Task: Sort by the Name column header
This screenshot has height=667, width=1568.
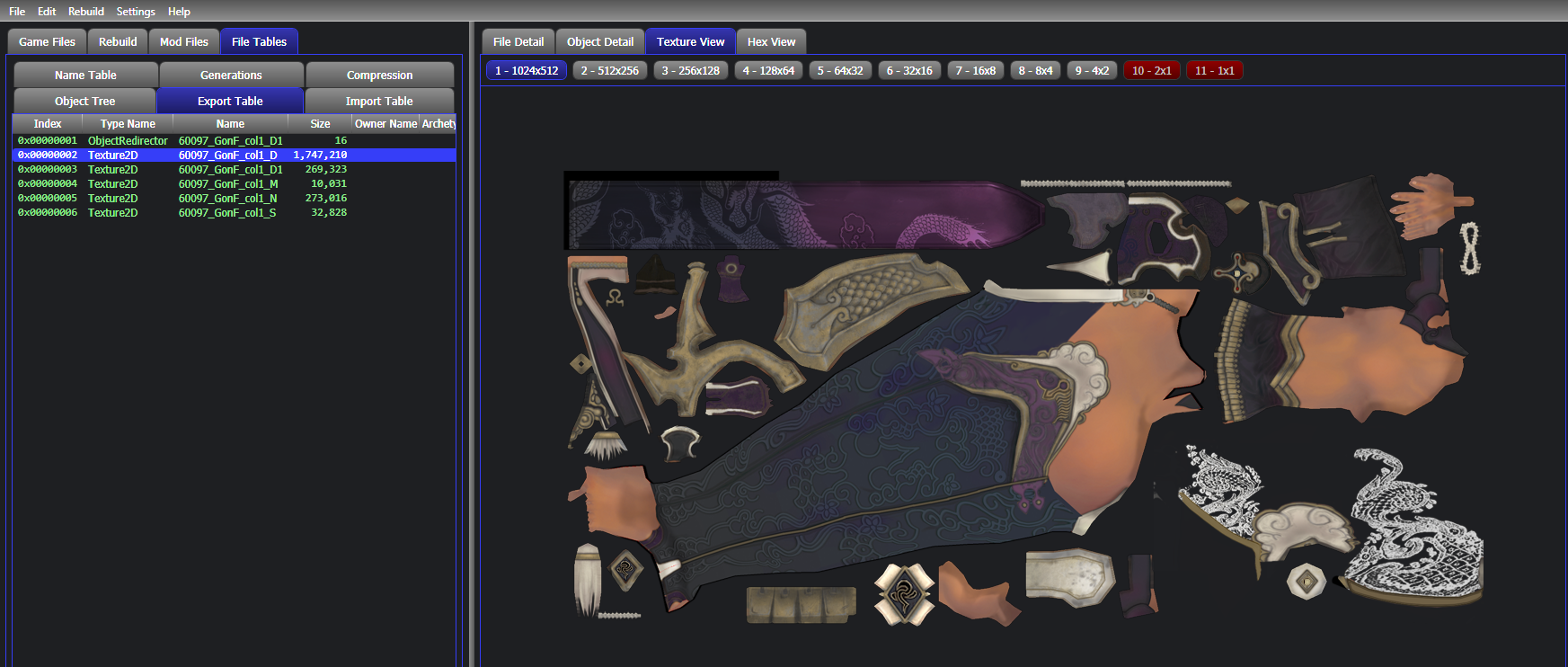Action: pos(230,123)
